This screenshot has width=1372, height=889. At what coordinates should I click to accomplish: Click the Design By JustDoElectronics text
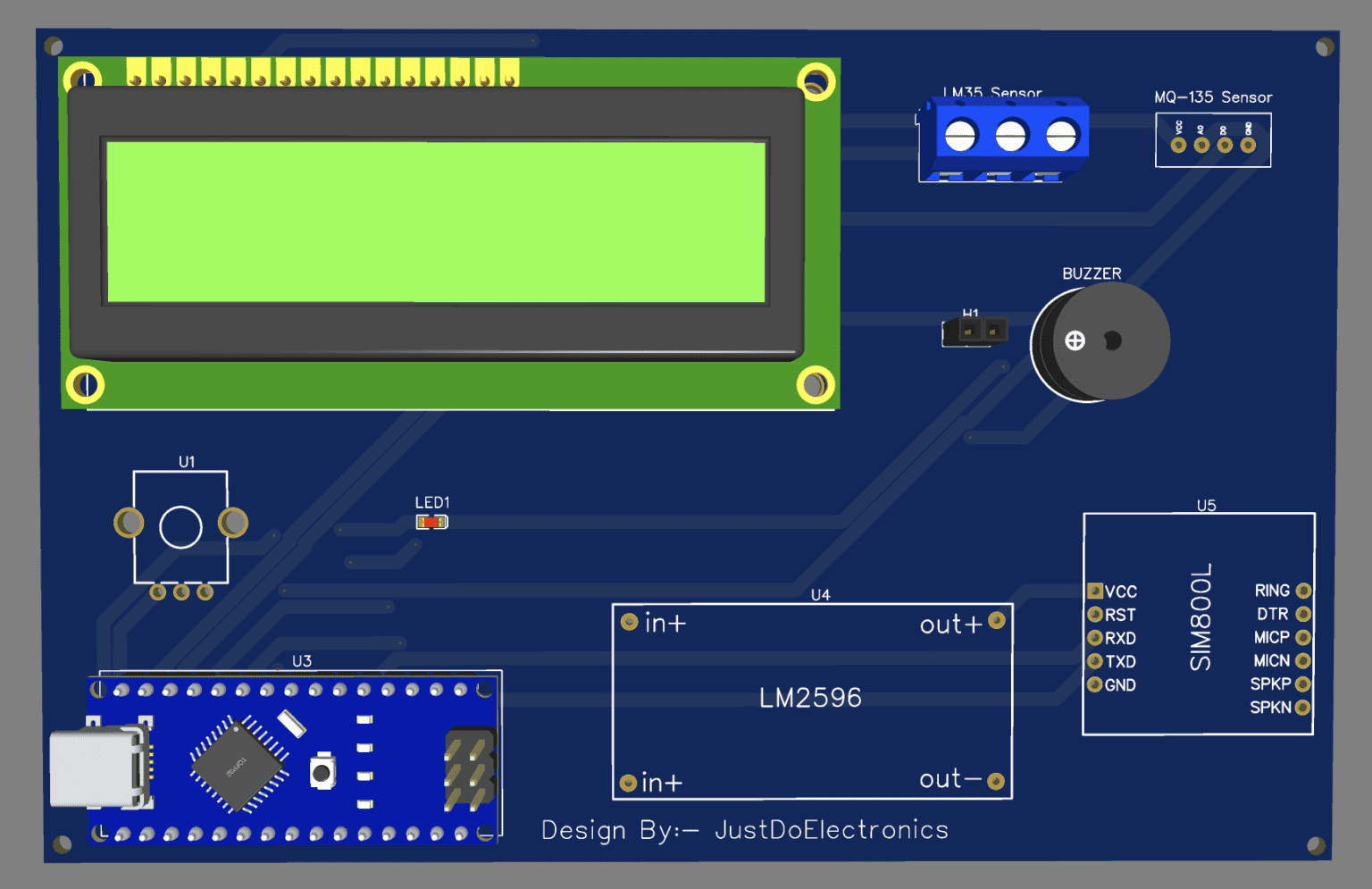click(x=744, y=830)
